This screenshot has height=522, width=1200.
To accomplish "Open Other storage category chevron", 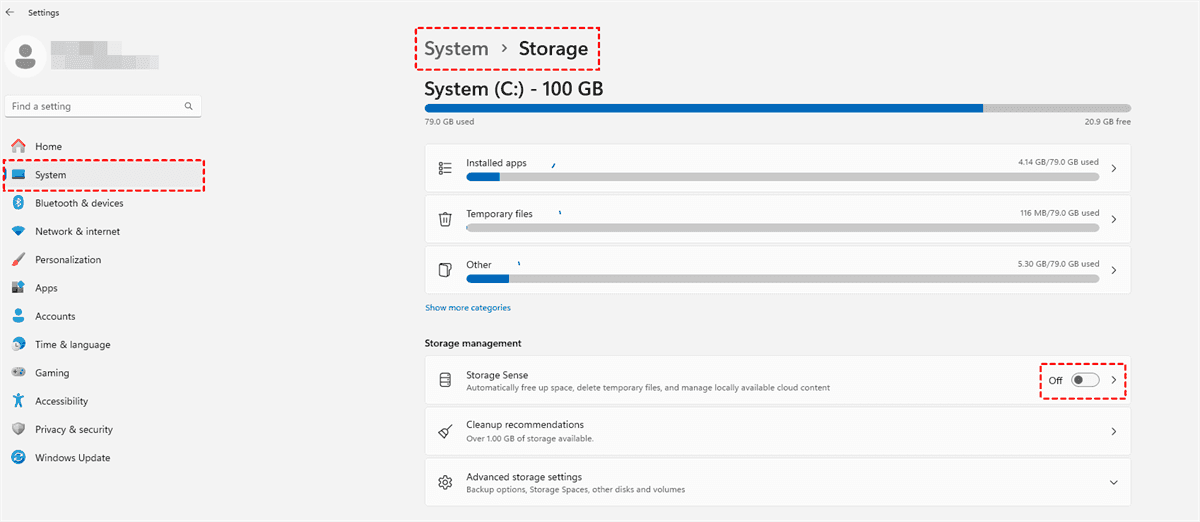I will pyautogui.click(x=1113, y=270).
